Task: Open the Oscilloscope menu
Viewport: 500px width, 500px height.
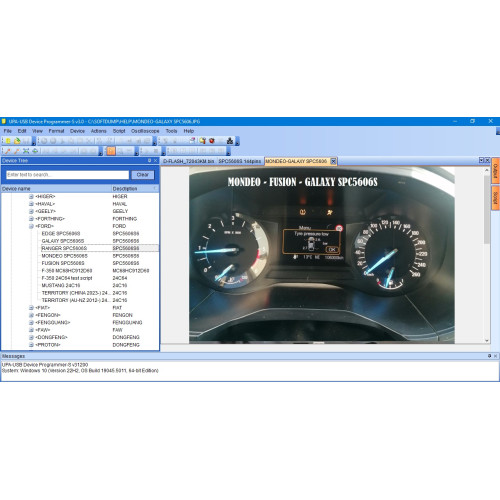Action: (145, 131)
